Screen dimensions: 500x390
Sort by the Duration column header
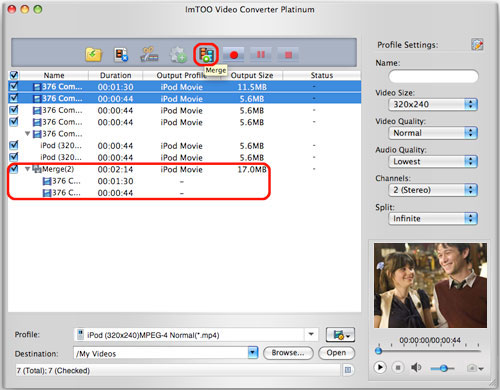click(116, 75)
